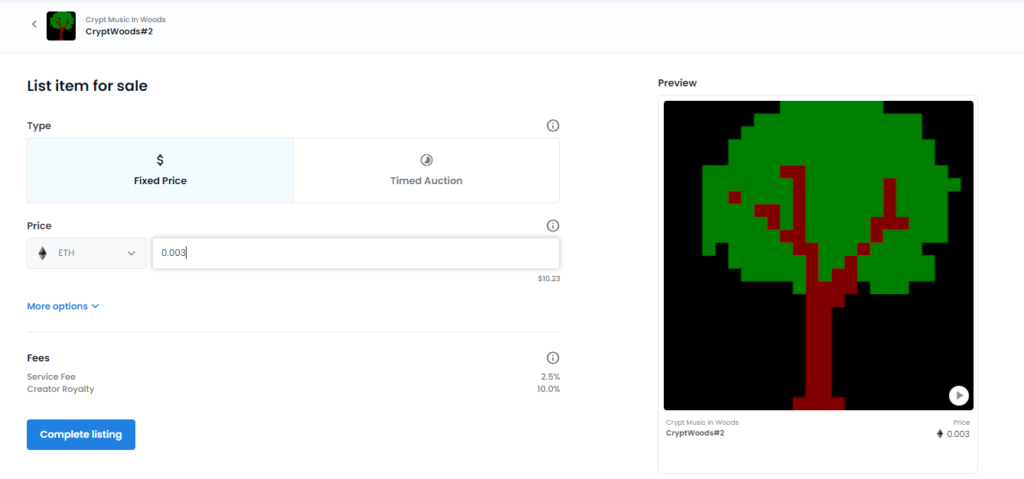The width and height of the screenshot is (1024, 479).
Task: Click the Creator Royalty label
Action: [61, 389]
